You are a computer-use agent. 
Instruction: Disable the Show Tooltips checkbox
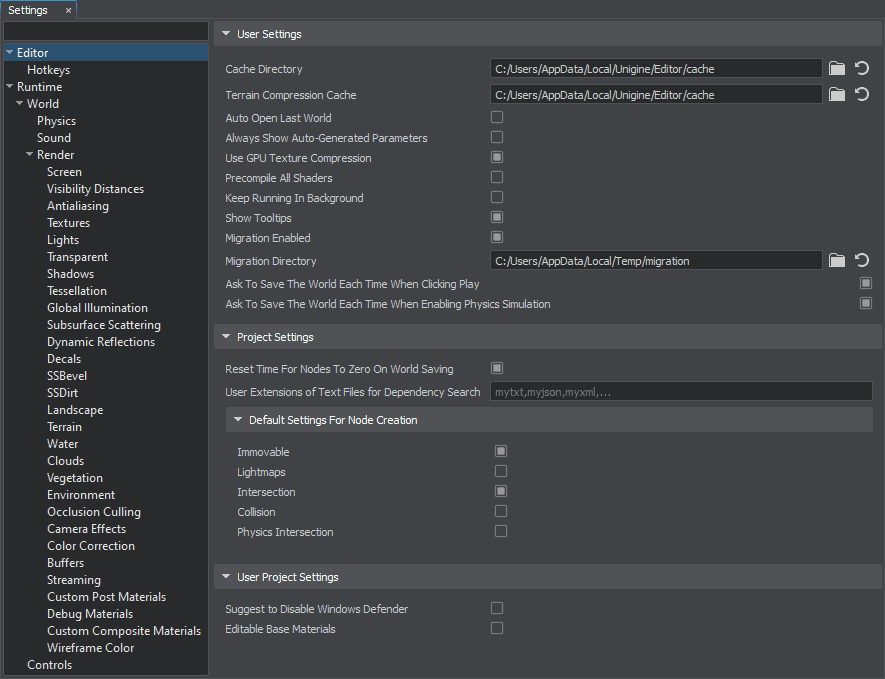(x=497, y=217)
